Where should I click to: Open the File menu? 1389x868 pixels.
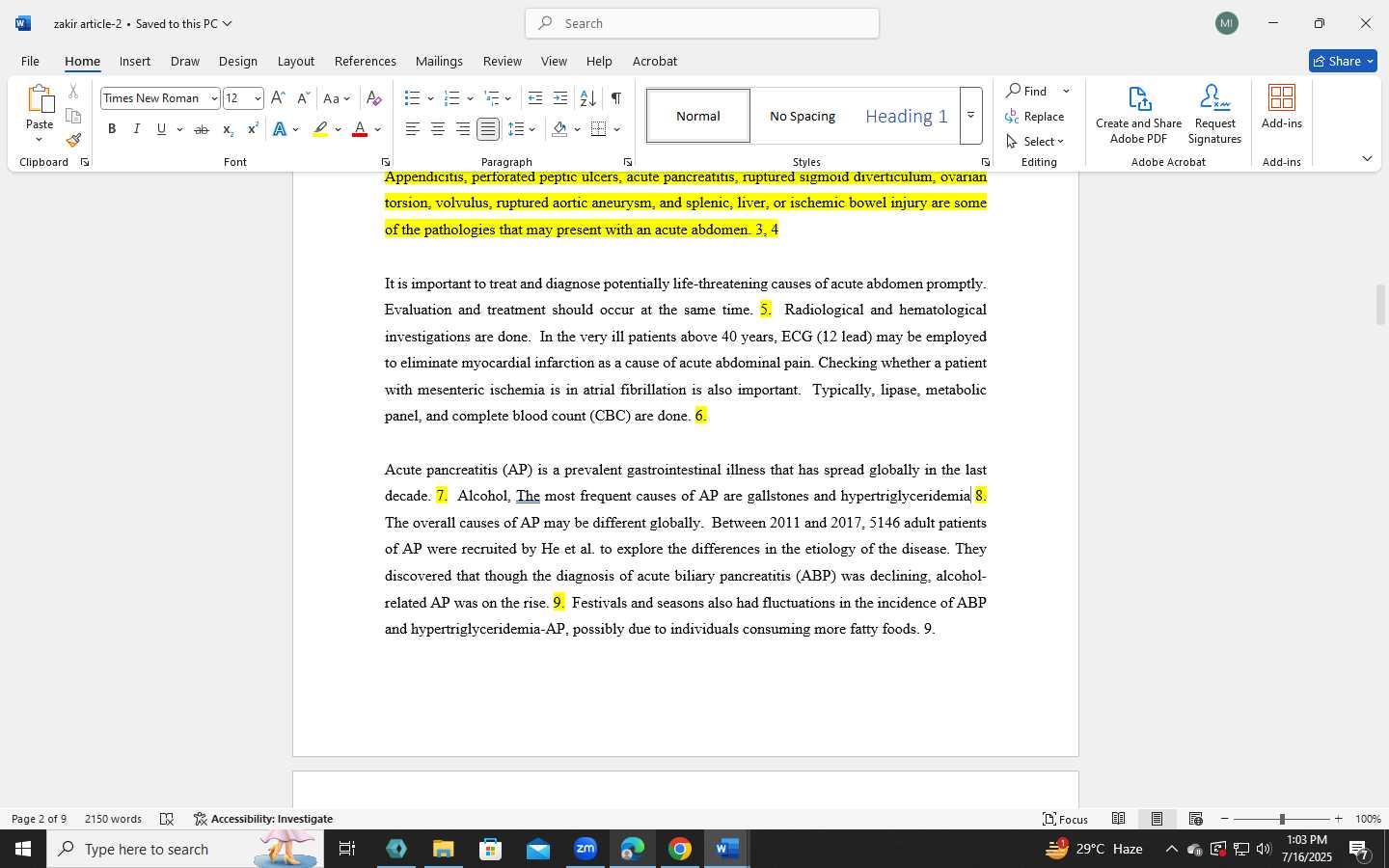(30, 61)
